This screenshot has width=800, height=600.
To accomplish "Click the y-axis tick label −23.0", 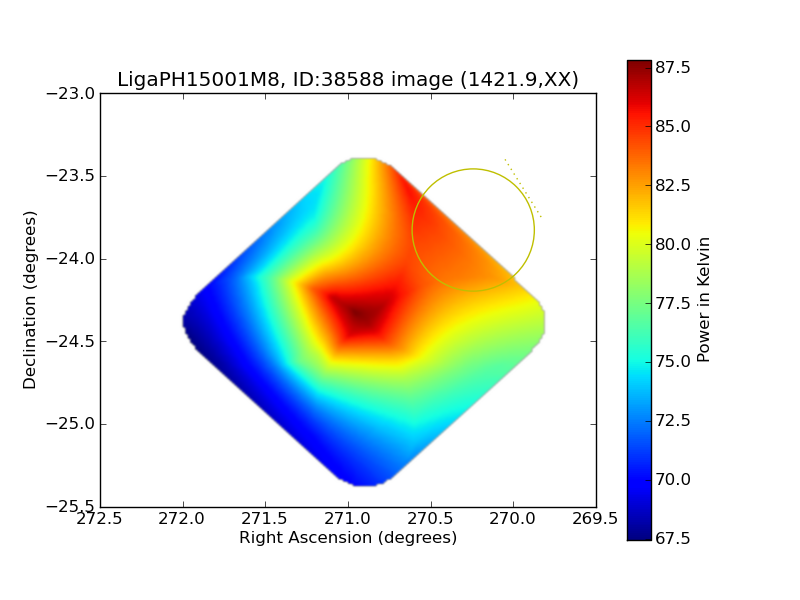I will click(x=71, y=94).
